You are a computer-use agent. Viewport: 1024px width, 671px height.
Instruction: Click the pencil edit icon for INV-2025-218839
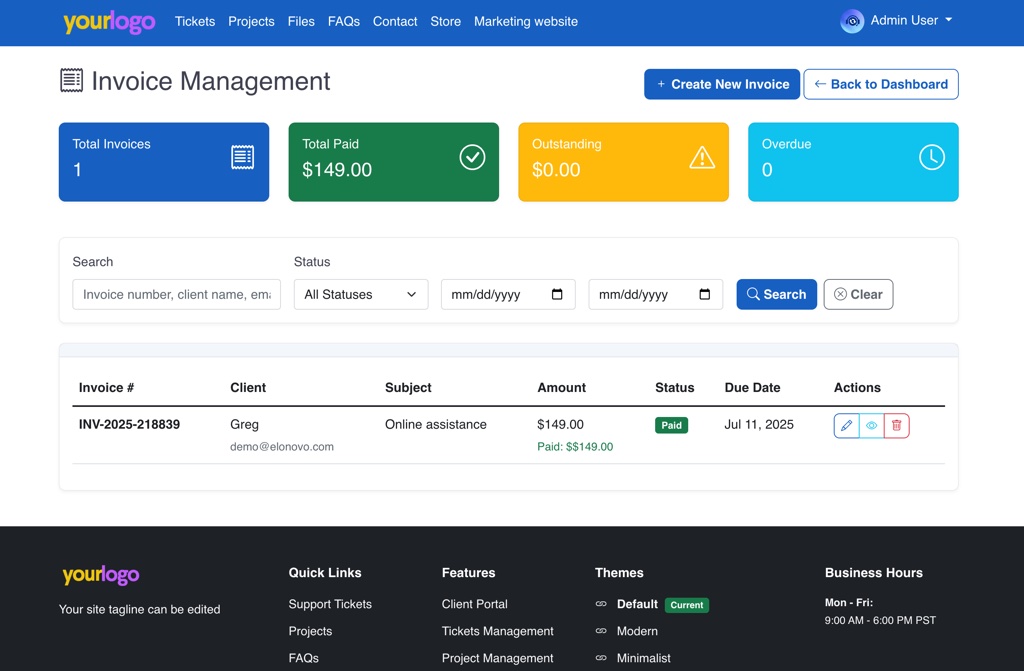coord(846,426)
